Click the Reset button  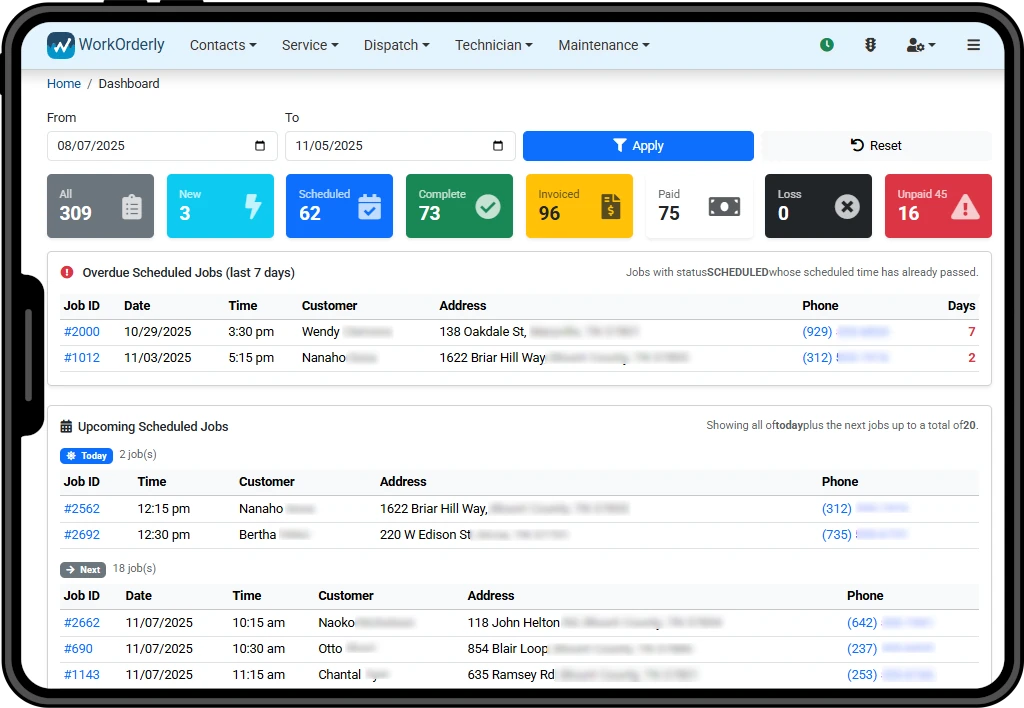pyautogui.click(x=876, y=146)
